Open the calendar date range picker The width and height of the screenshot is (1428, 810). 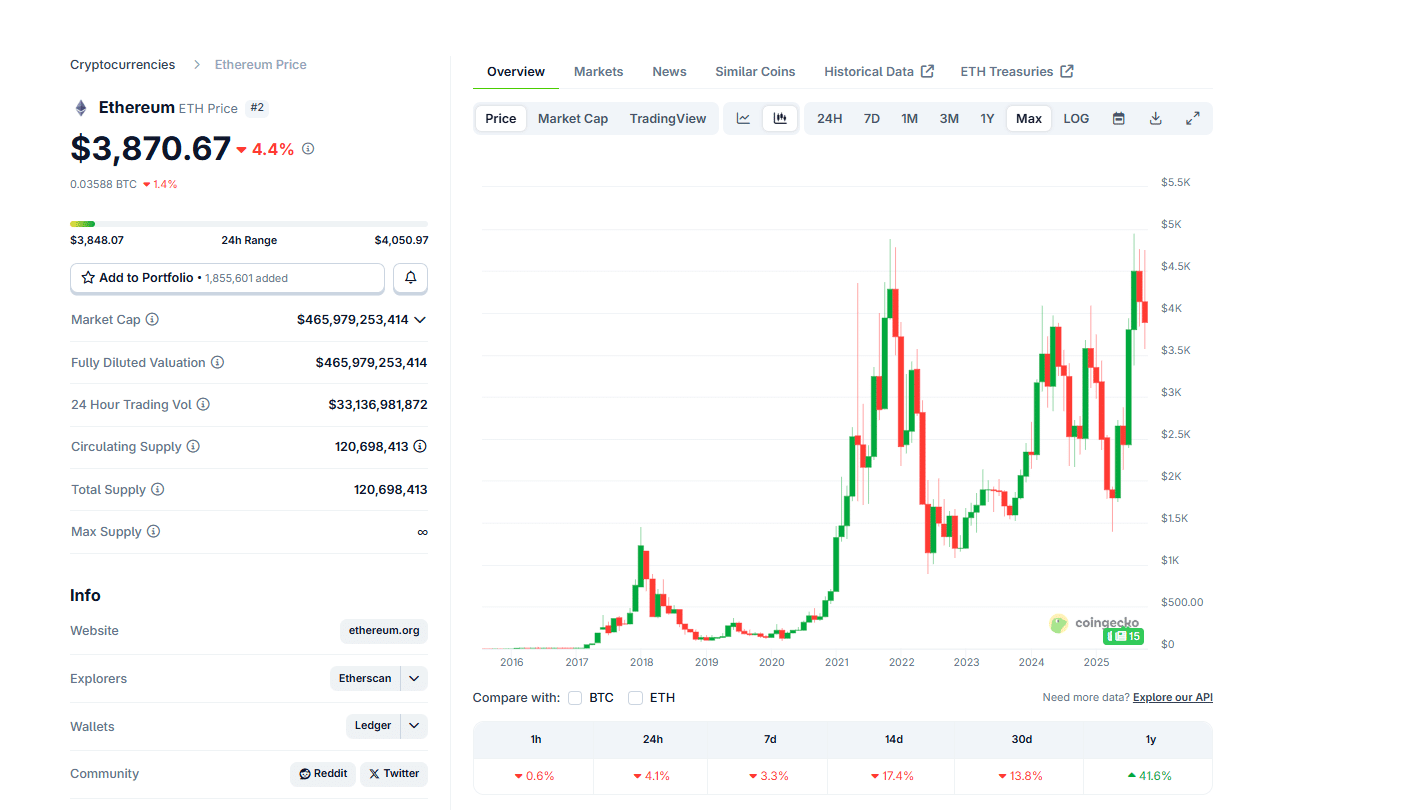click(x=1118, y=118)
